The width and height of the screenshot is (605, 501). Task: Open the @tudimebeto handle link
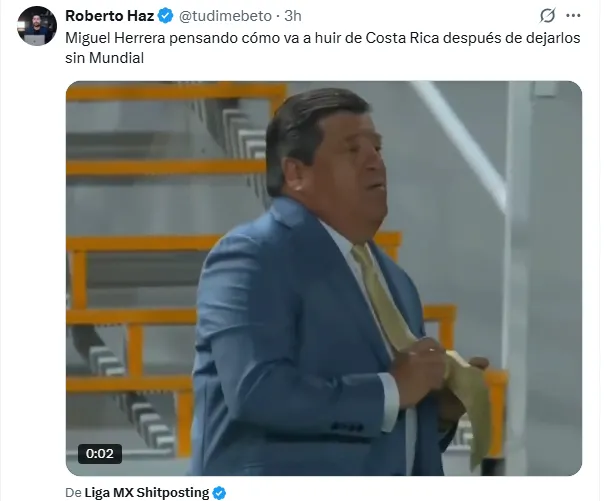click(225, 16)
